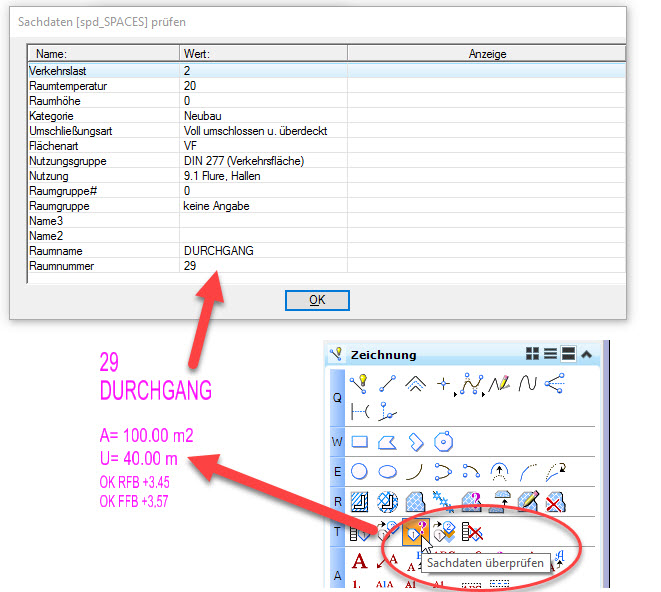The height and width of the screenshot is (592, 661).
Task: Select the circle tool
Action: click(x=359, y=471)
